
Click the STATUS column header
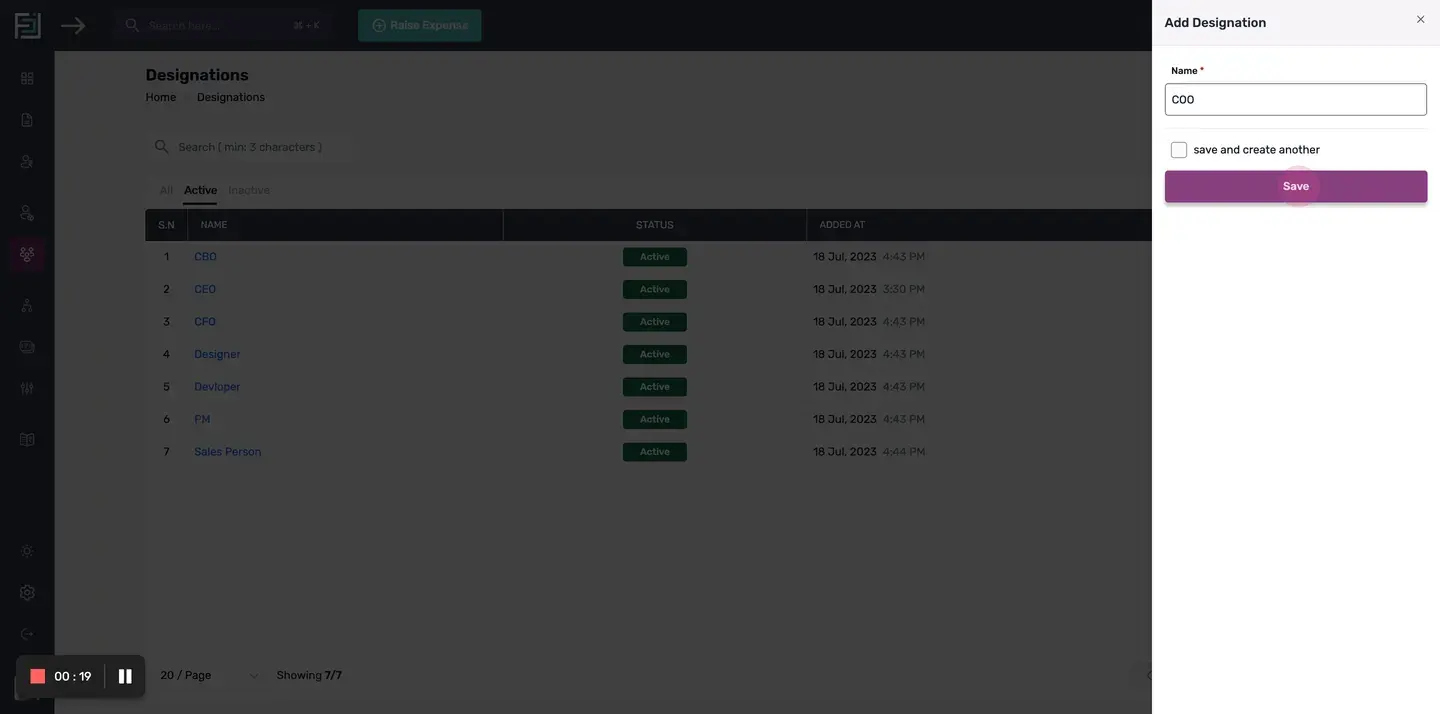(x=655, y=225)
